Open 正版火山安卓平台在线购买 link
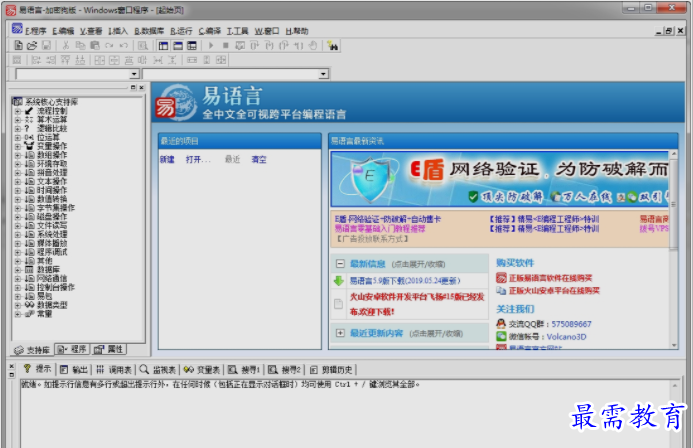693x448 pixels. coord(554,291)
